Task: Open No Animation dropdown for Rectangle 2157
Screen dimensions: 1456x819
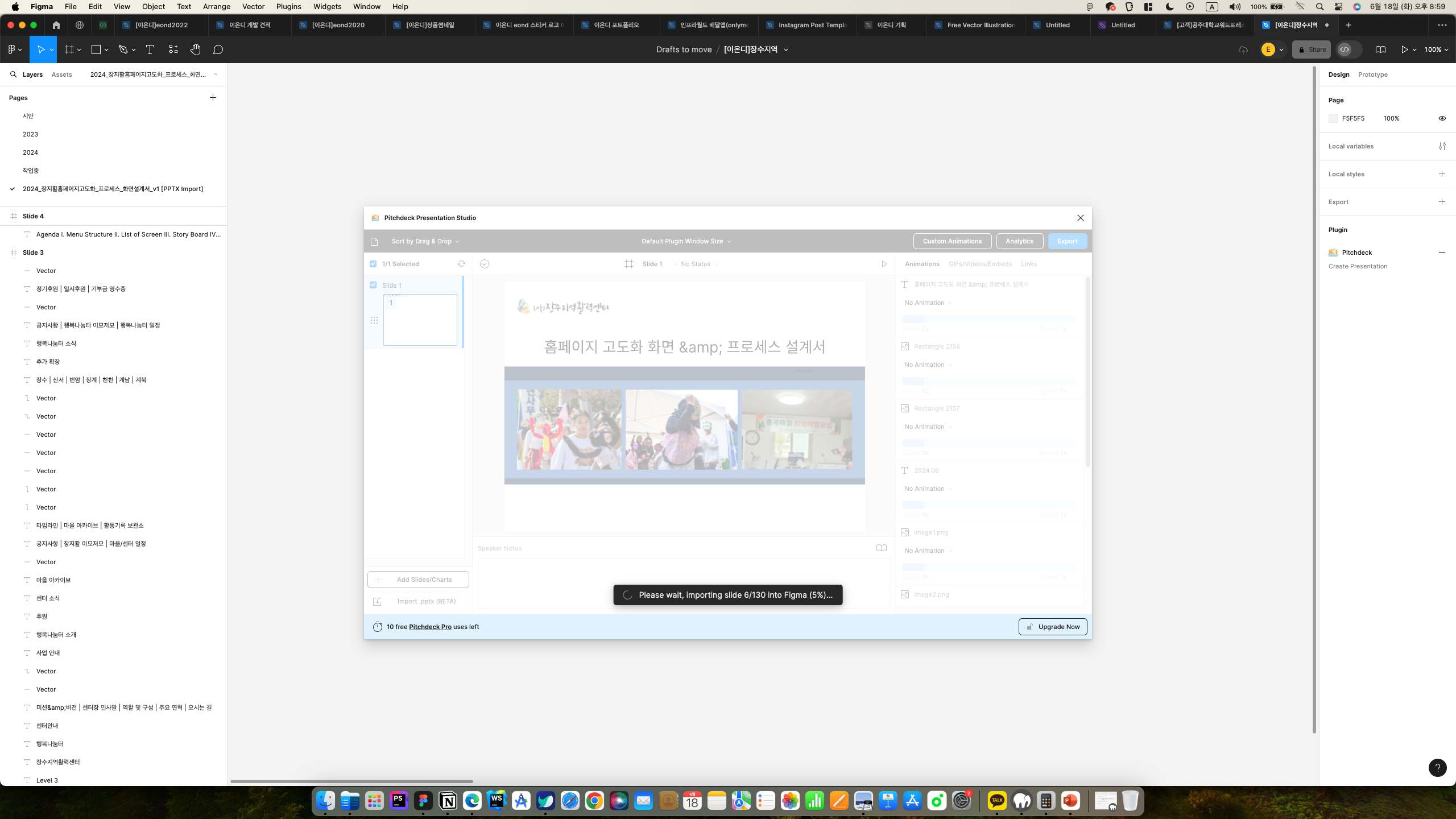Action: pyautogui.click(x=928, y=427)
